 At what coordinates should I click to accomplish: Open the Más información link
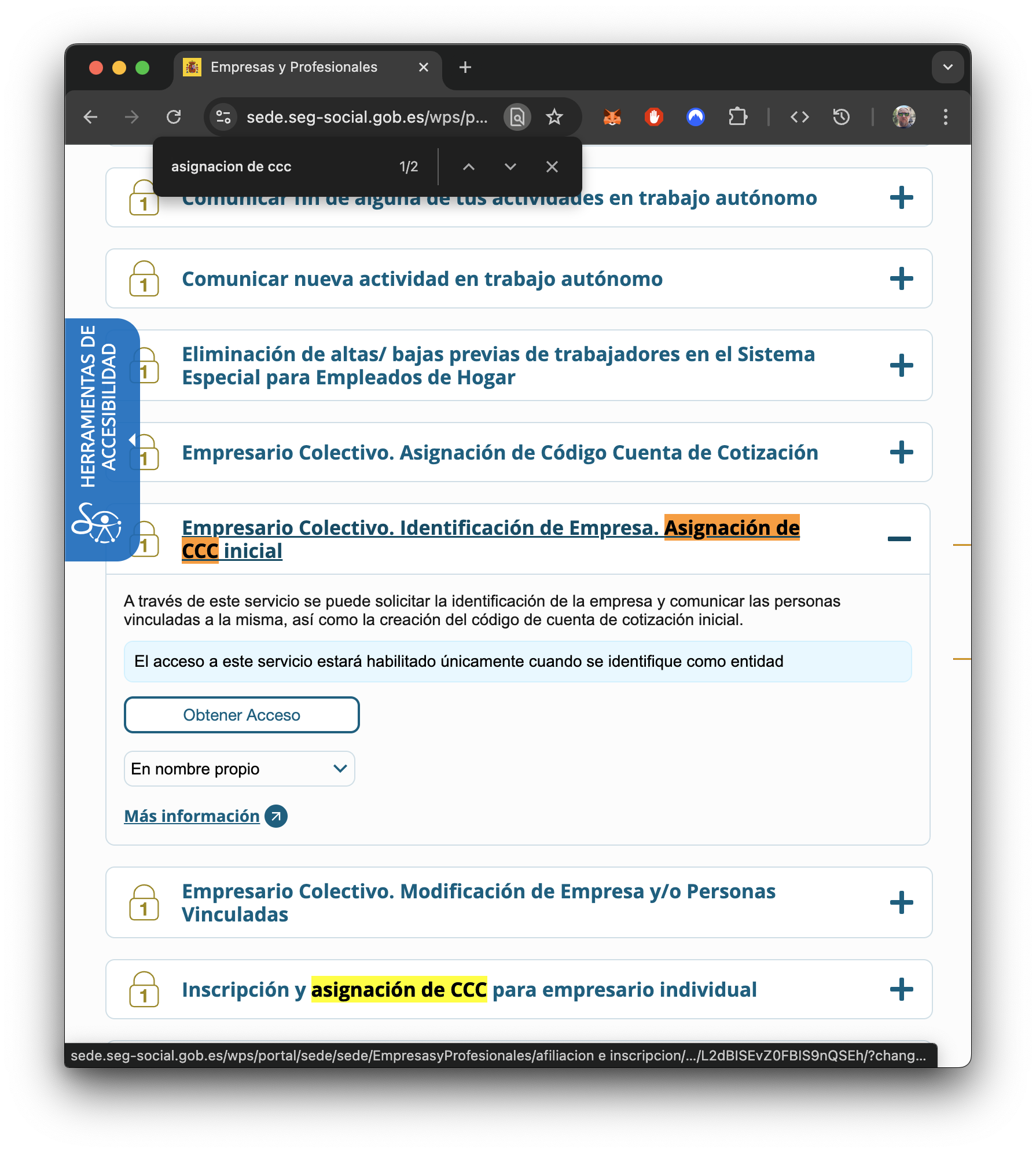pyautogui.click(x=192, y=816)
